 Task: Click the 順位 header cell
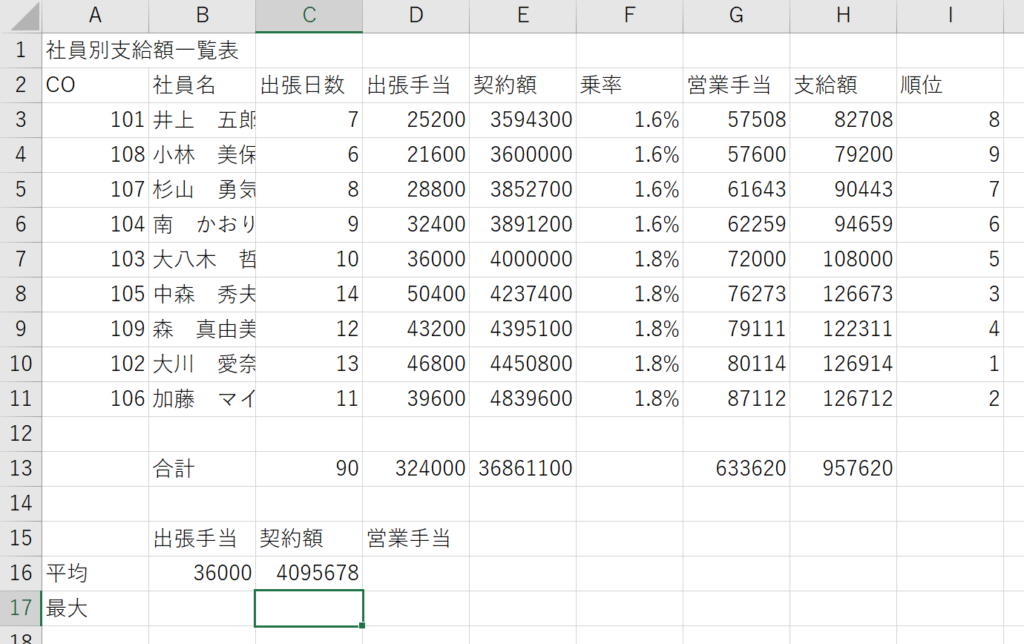pos(950,85)
